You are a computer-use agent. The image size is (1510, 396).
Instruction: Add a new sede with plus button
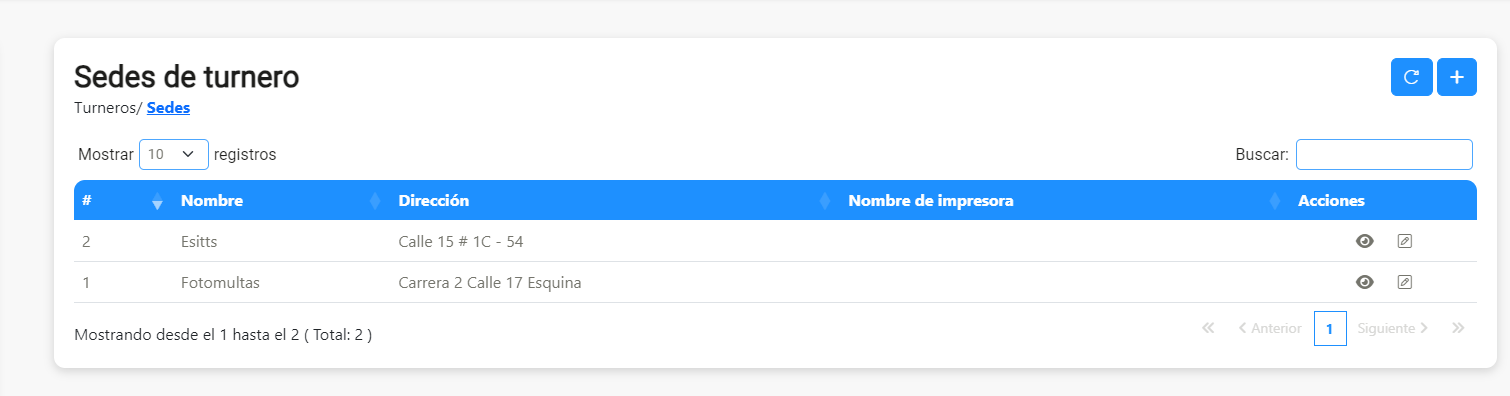[1457, 77]
